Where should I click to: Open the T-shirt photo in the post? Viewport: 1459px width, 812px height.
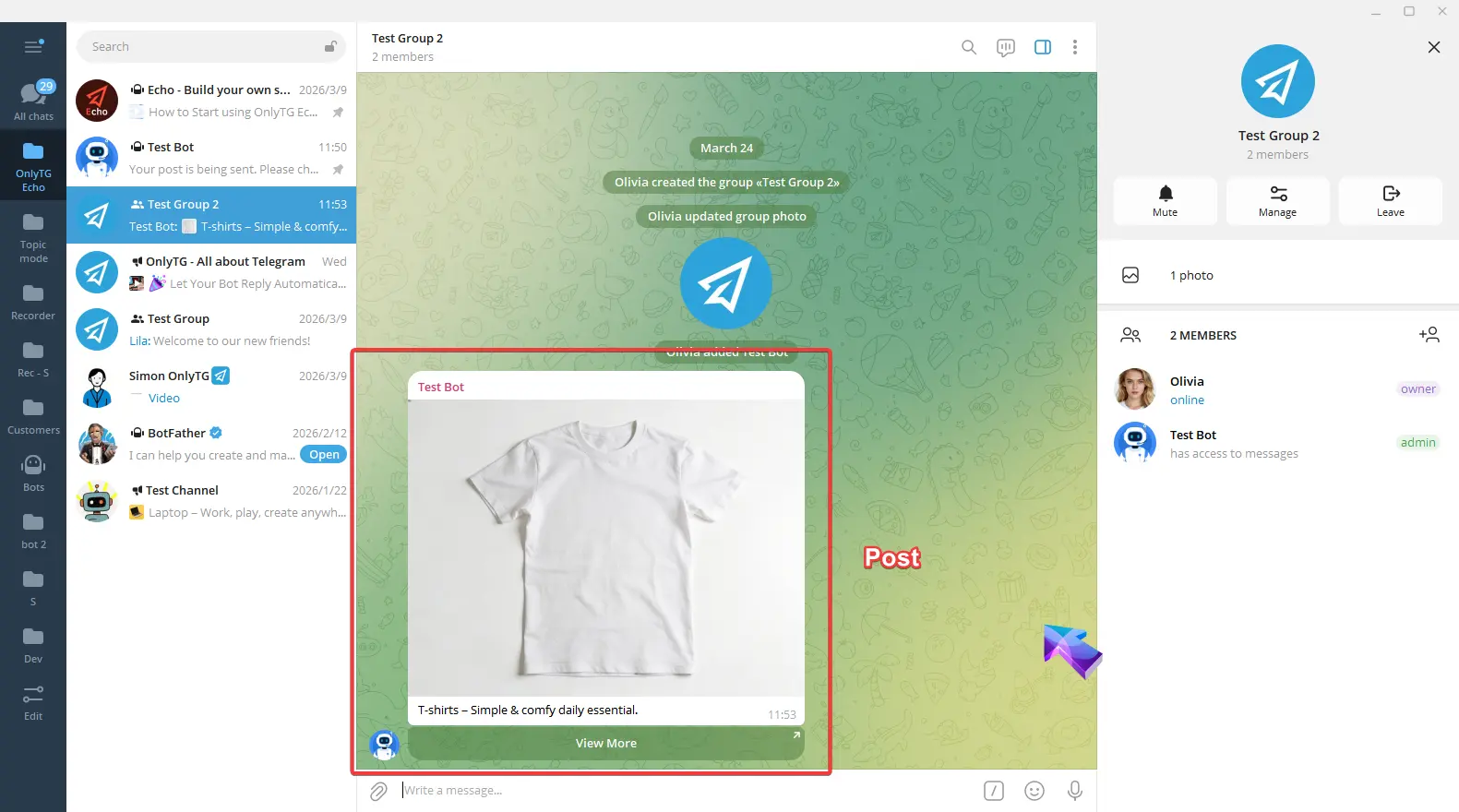pyautogui.click(x=605, y=547)
